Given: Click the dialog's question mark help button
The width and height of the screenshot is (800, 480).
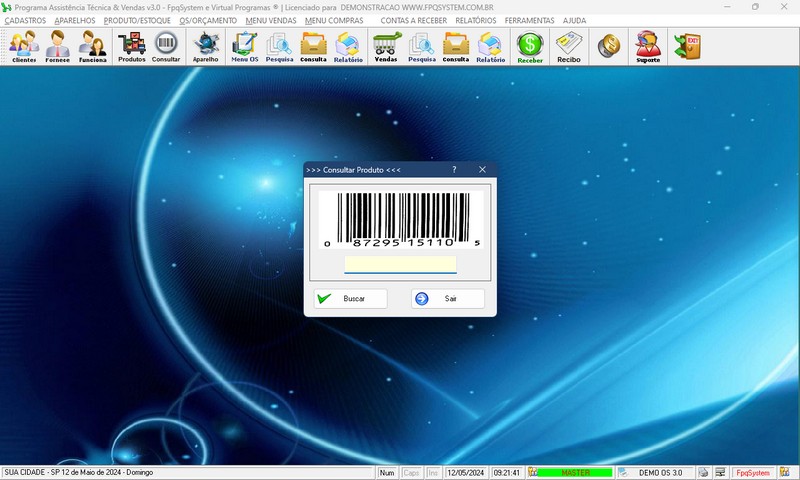Looking at the screenshot, I should tap(454, 170).
